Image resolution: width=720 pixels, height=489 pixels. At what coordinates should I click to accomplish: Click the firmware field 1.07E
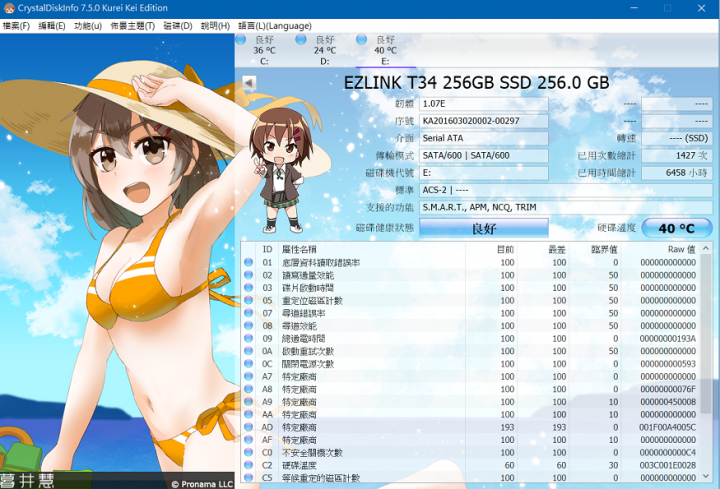[484, 104]
